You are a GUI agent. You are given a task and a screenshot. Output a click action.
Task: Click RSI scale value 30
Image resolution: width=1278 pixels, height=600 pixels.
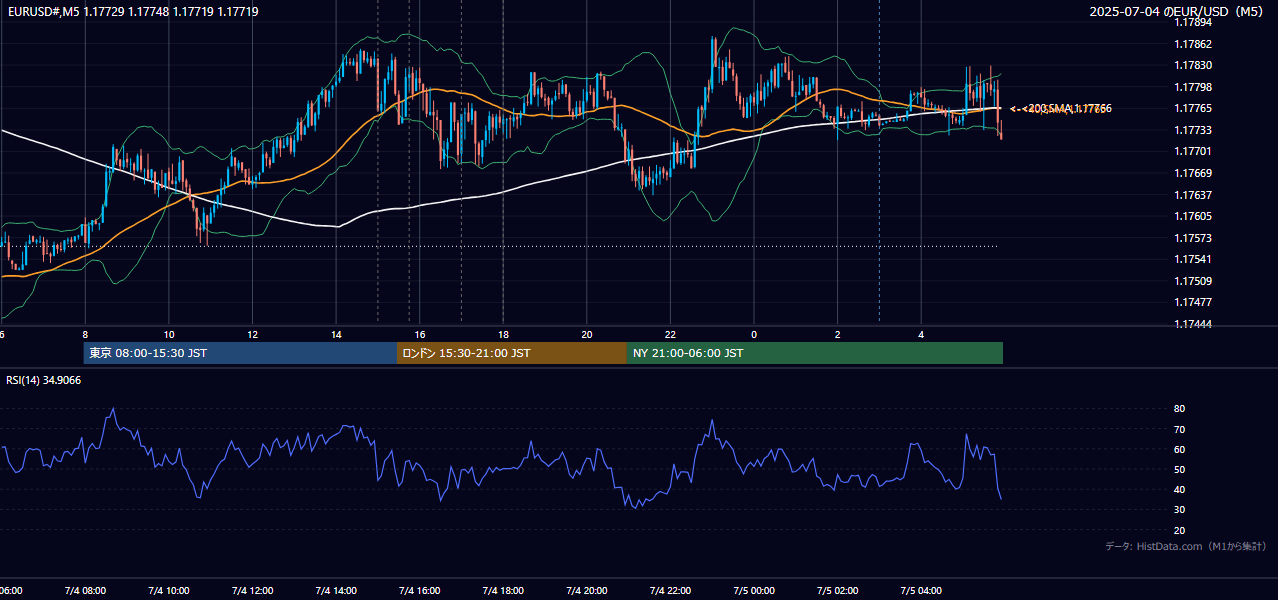tap(1180, 510)
